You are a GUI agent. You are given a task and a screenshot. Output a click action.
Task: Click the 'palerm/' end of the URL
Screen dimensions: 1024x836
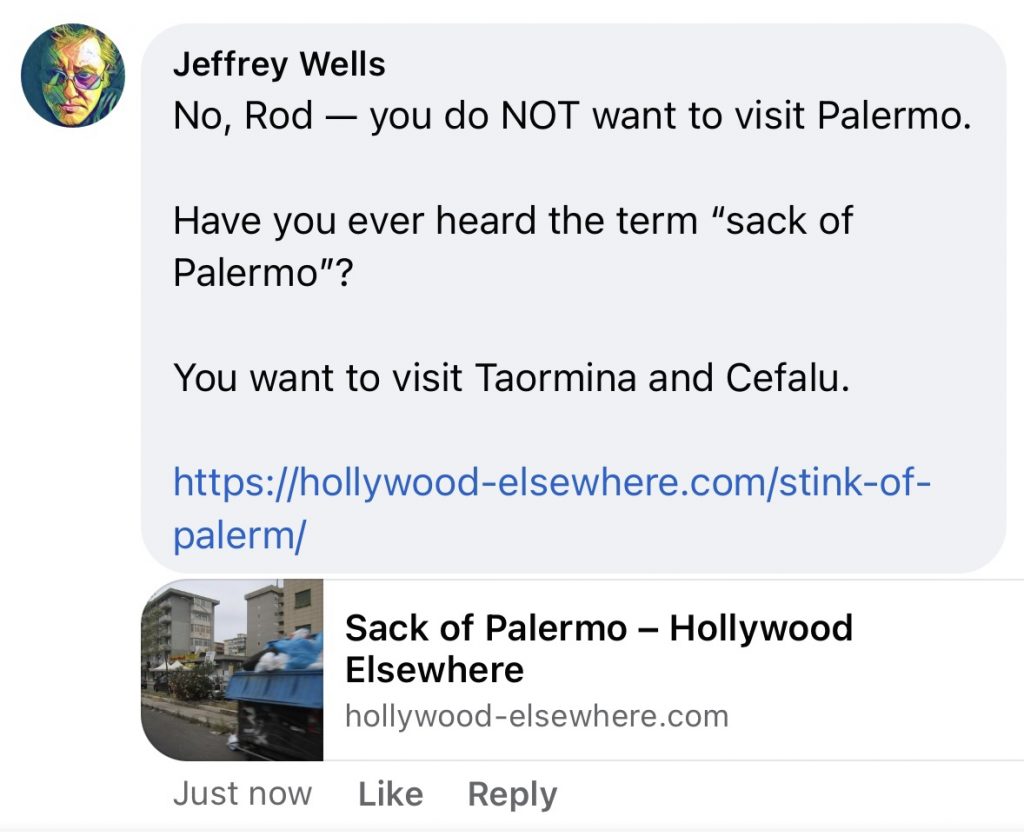click(238, 536)
